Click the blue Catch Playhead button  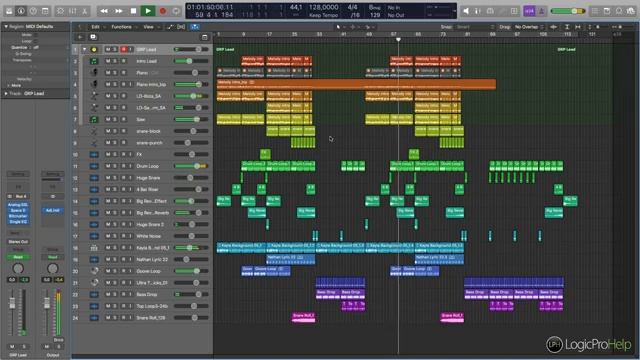pyautogui.click(x=195, y=27)
